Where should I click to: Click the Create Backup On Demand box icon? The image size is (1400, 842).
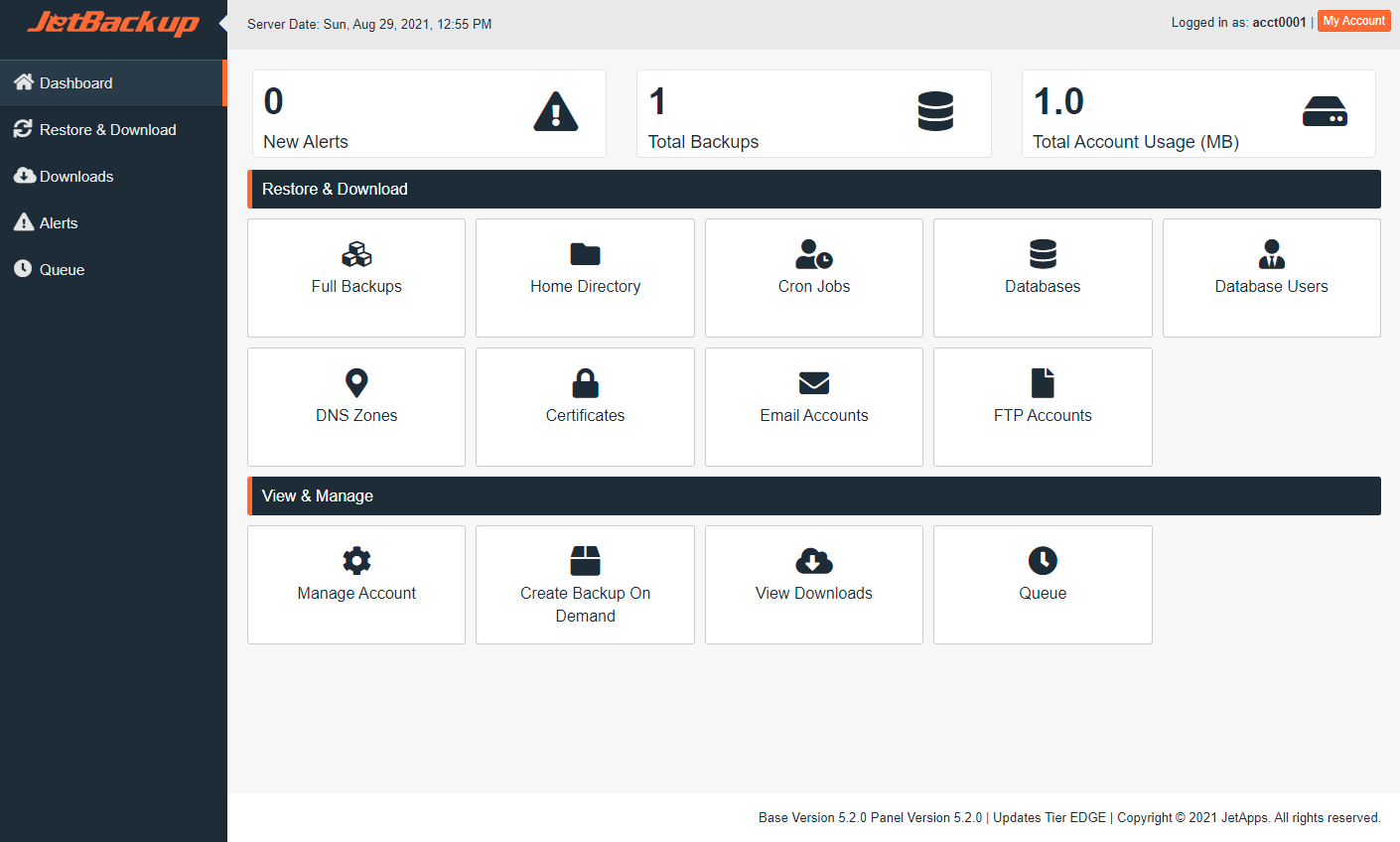coord(585,561)
